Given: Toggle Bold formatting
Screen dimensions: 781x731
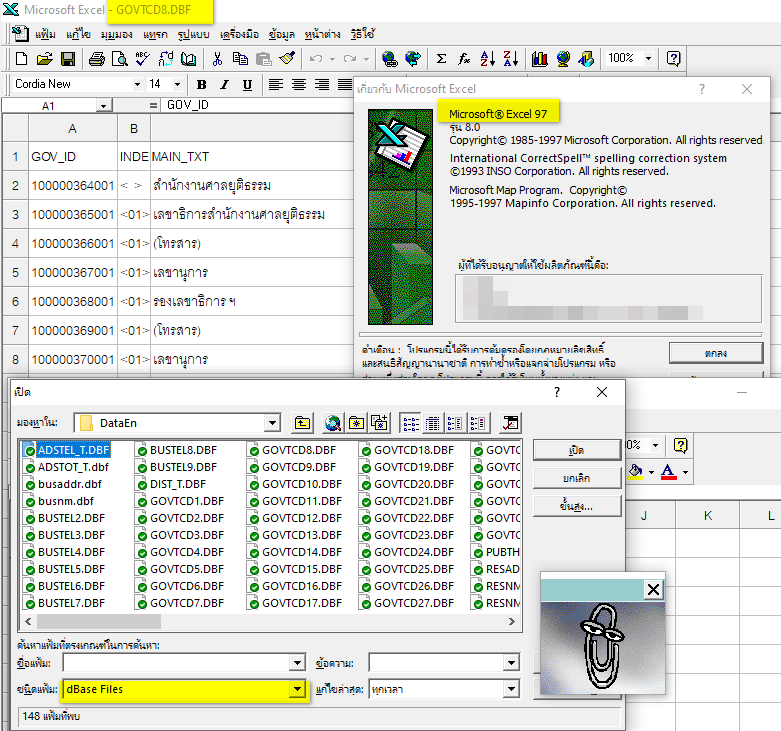Looking at the screenshot, I should (x=201, y=85).
